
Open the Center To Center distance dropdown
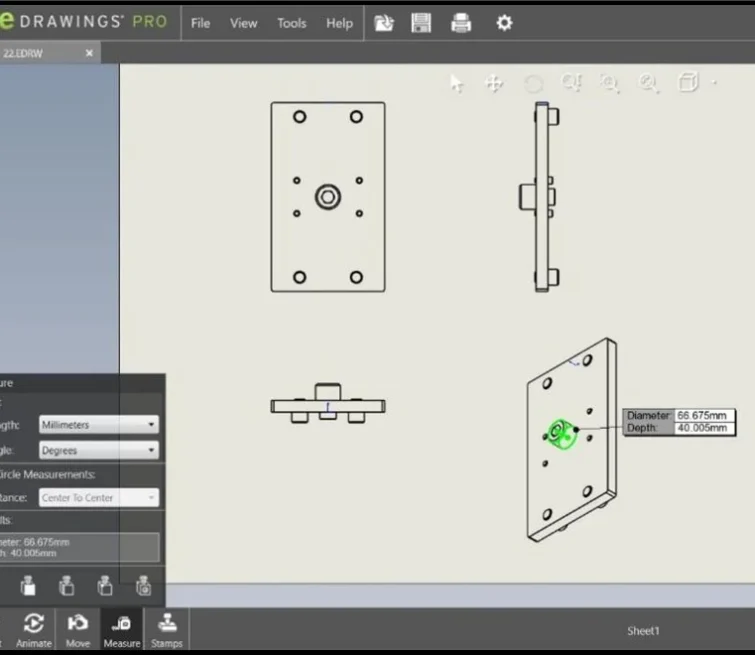coord(99,498)
